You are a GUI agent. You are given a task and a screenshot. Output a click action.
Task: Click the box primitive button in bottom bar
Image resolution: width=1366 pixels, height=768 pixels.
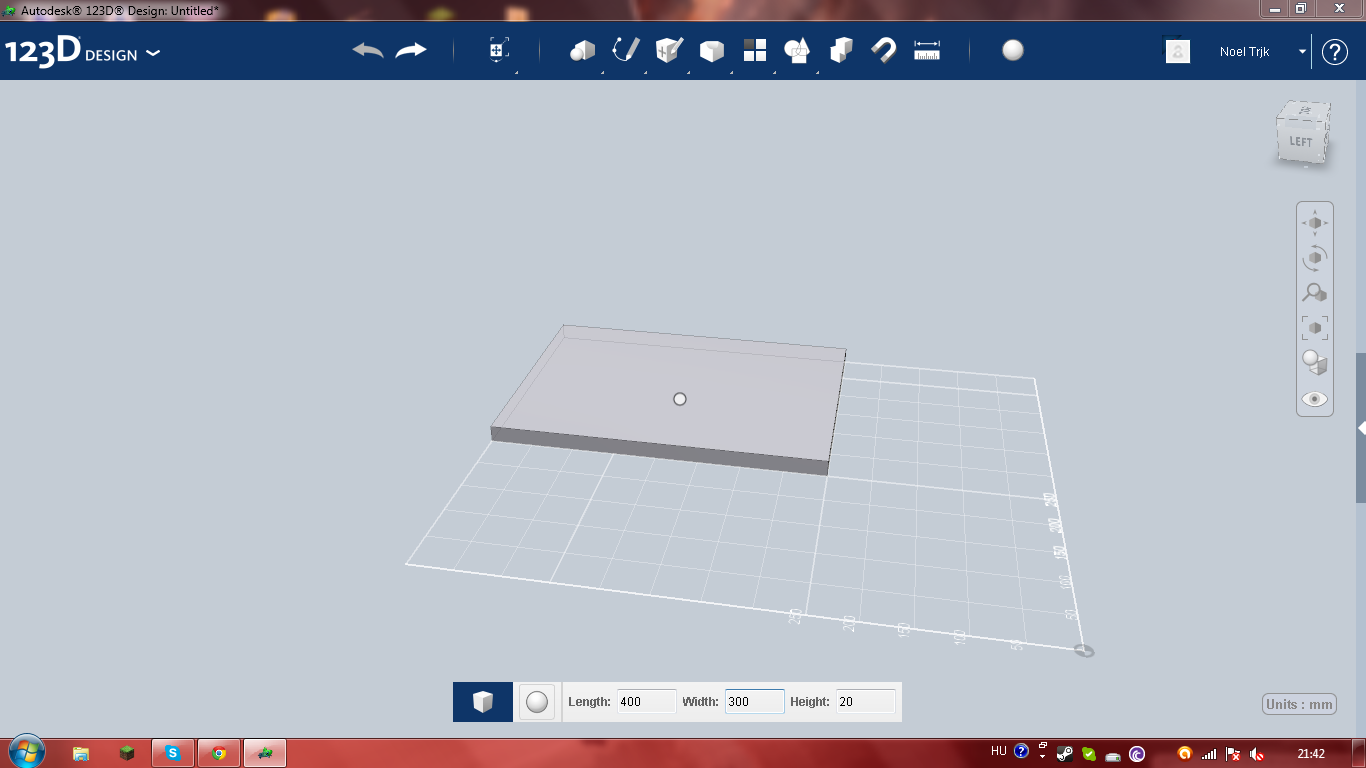coord(483,702)
